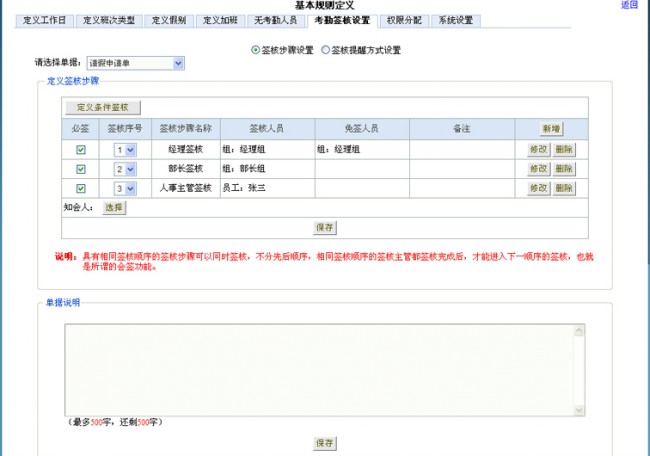Open sequence number dropdown for 经理签核
Screen dimensions: 650x456
click(125, 150)
